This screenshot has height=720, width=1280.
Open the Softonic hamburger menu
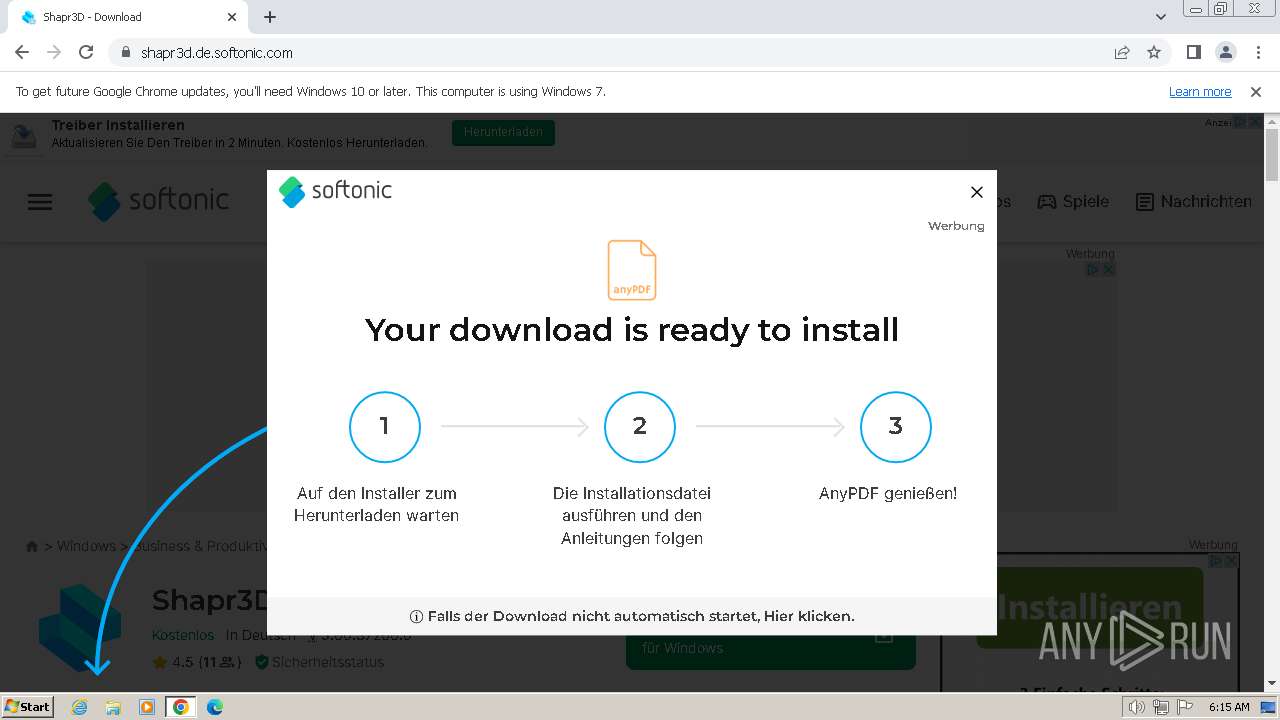(x=40, y=202)
